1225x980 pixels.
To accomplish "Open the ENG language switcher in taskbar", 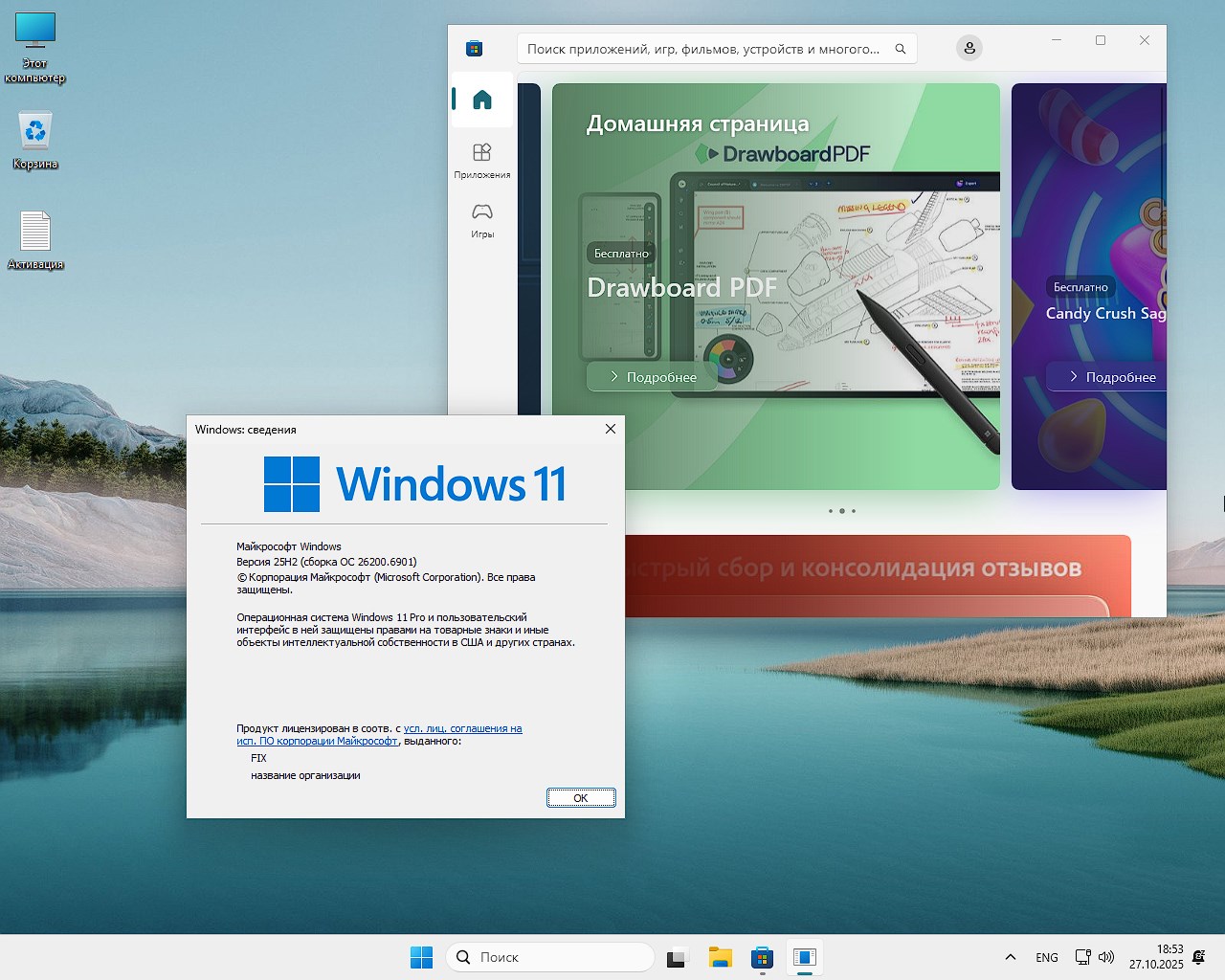I will click(x=1047, y=957).
